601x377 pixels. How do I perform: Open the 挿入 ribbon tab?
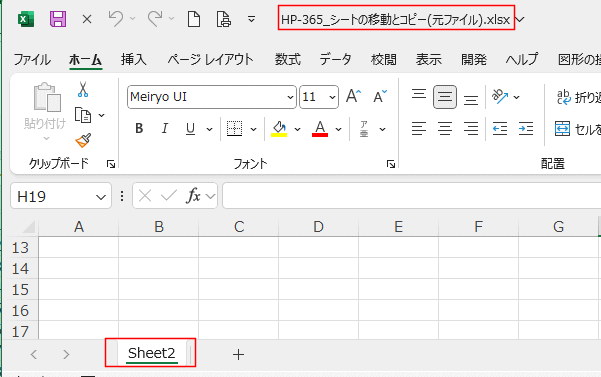point(134,59)
